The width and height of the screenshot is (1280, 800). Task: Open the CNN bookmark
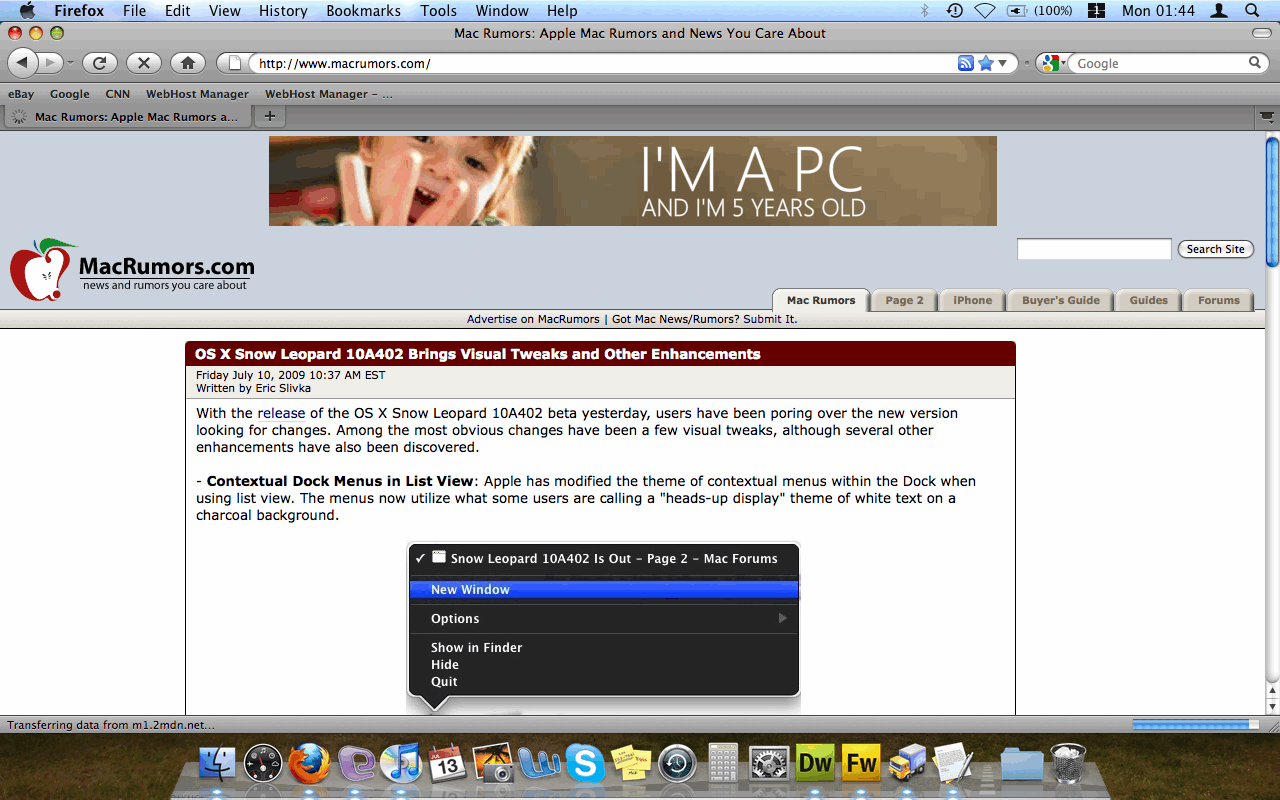pyautogui.click(x=118, y=94)
